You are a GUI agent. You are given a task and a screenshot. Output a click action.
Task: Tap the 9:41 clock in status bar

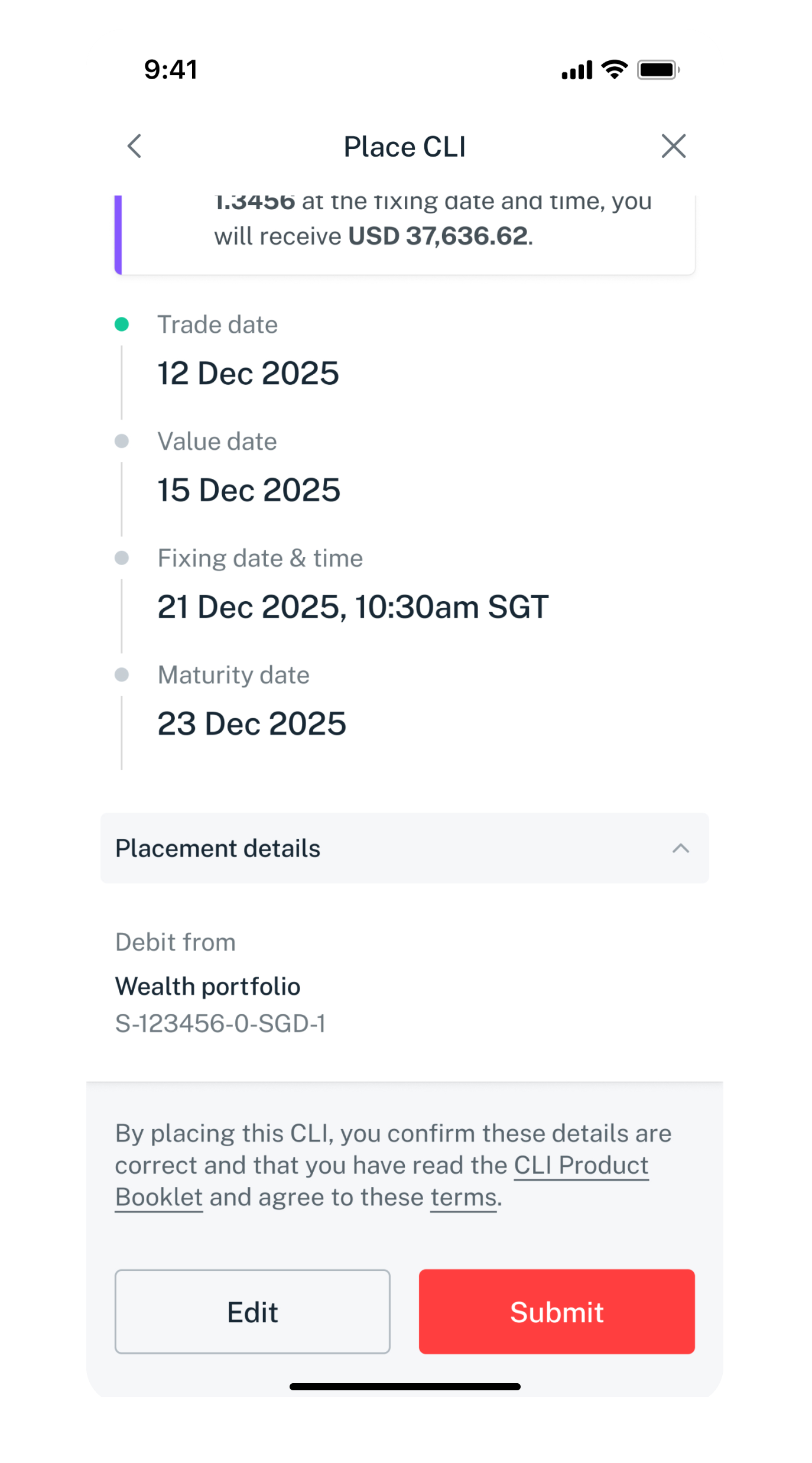(x=171, y=70)
